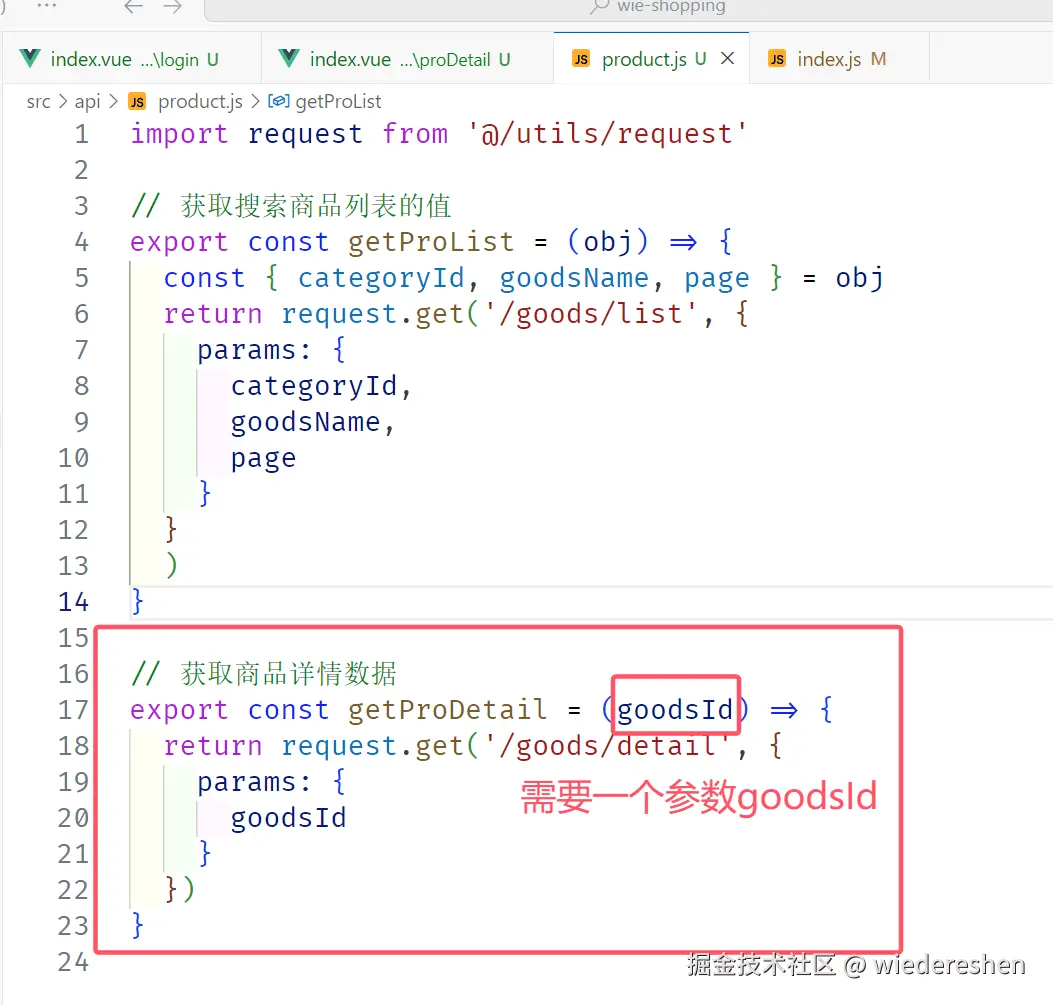Click the getProList symbol breadcrumb
This screenshot has height=1005, width=1053.
tap(338, 101)
